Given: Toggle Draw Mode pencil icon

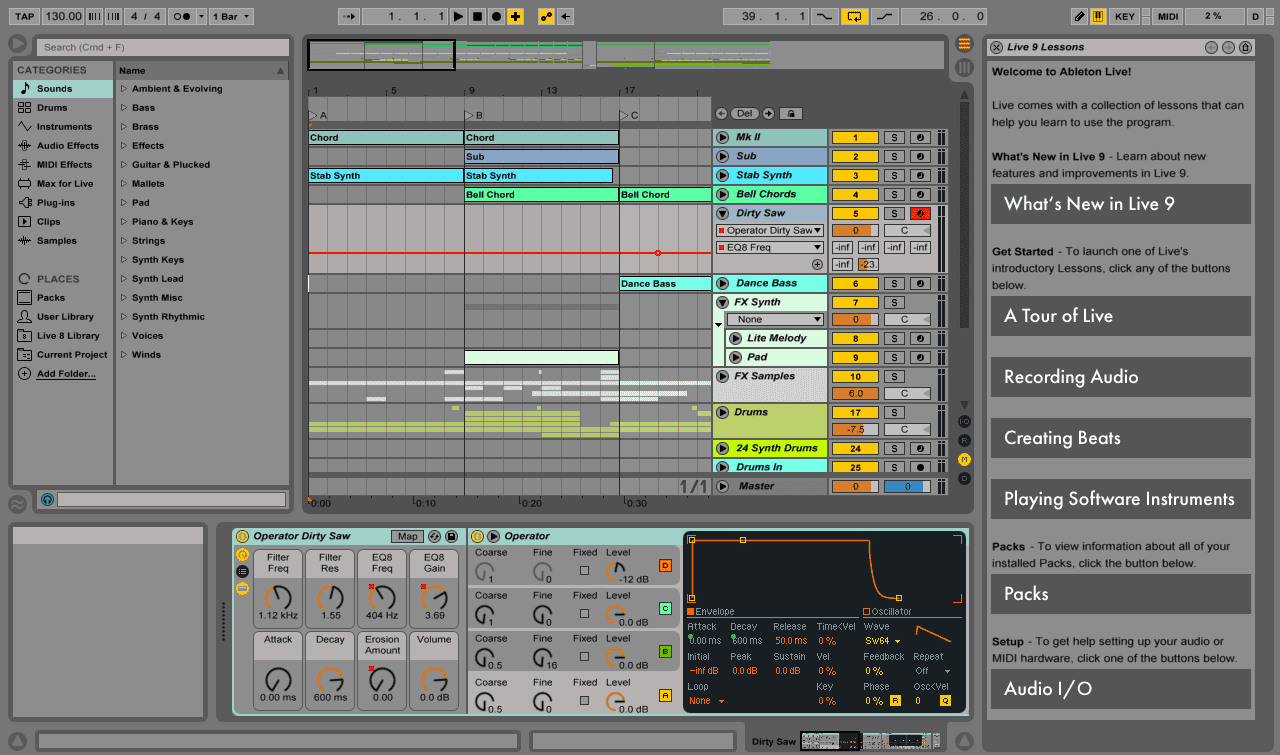Looking at the screenshot, I should click(1079, 16).
